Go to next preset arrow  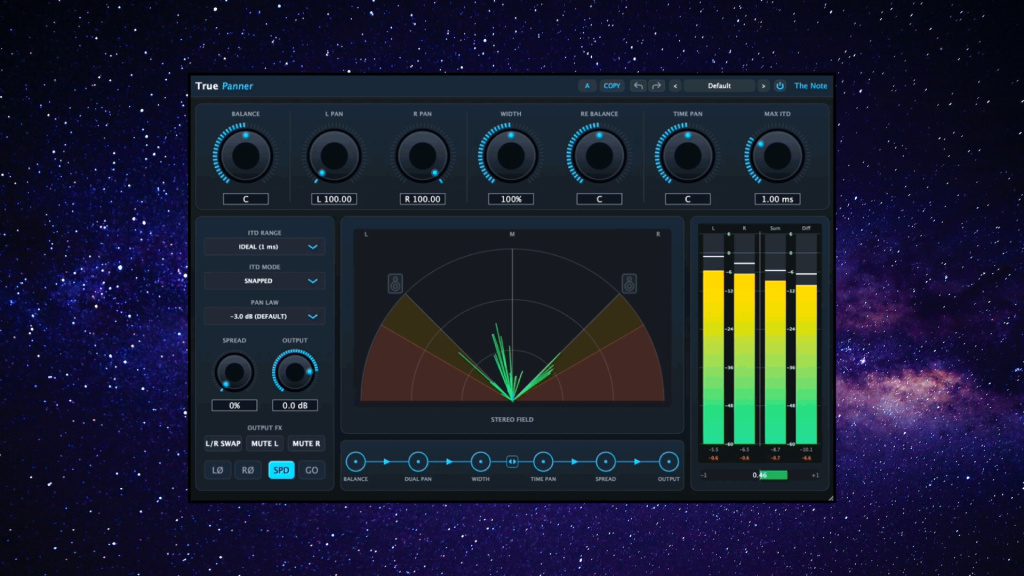pos(763,86)
